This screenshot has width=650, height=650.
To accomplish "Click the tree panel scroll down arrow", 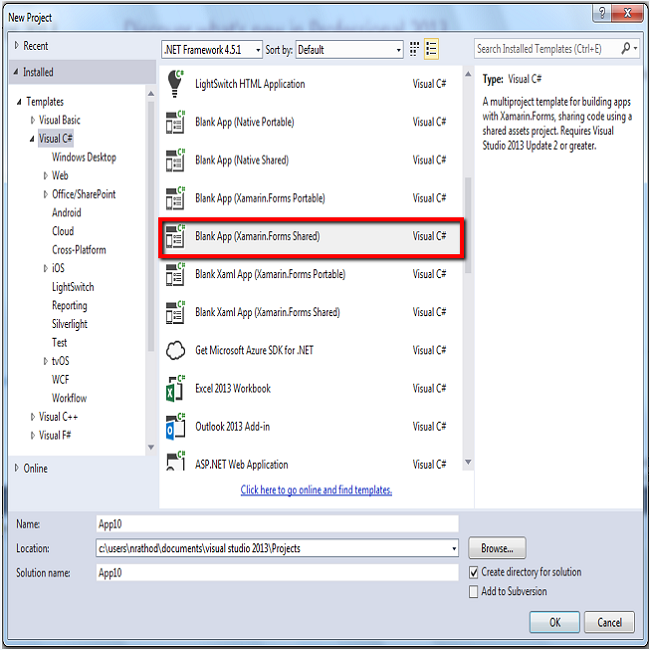I will point(151,447).
